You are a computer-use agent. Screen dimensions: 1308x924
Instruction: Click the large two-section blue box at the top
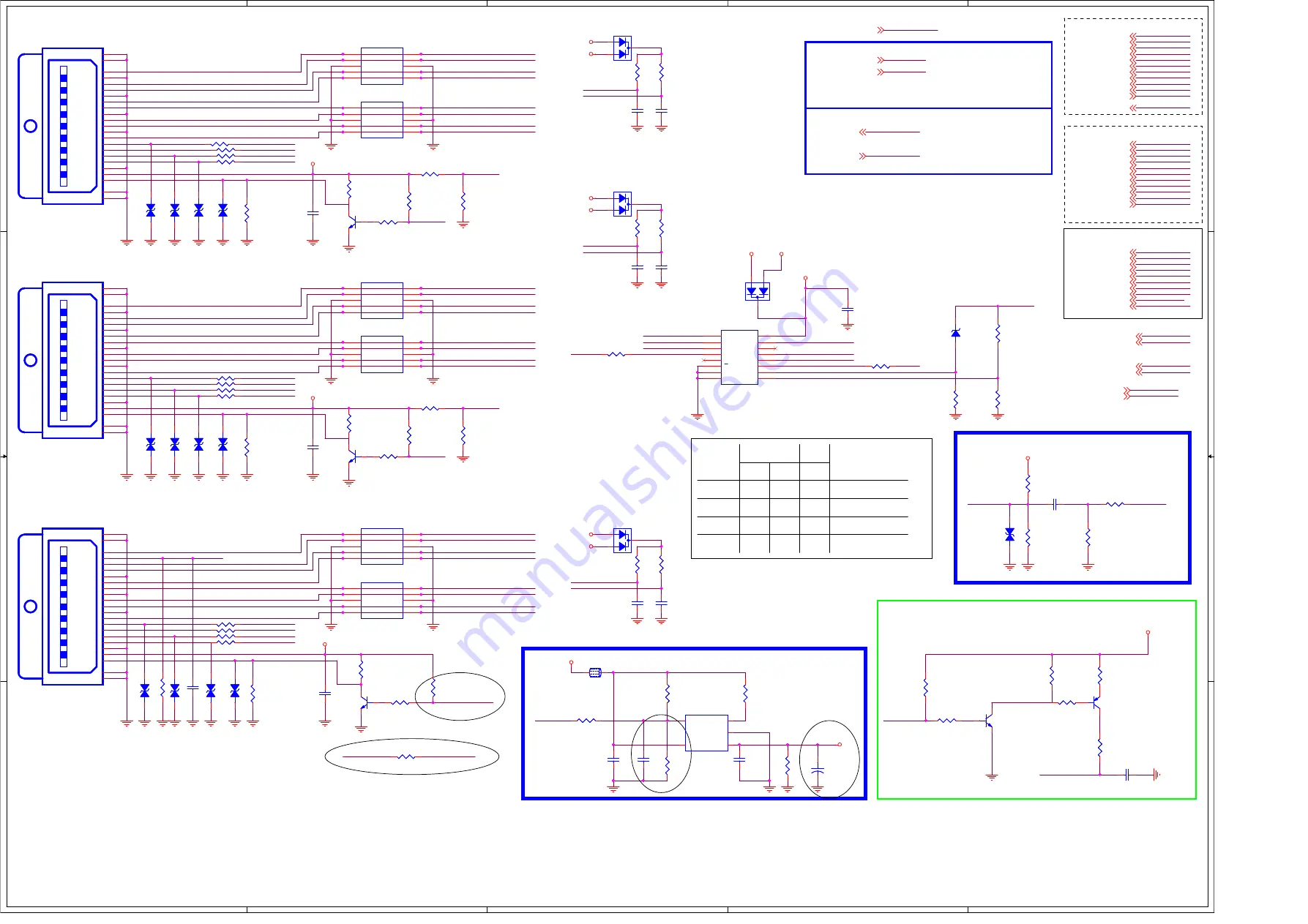pos(928,108)
